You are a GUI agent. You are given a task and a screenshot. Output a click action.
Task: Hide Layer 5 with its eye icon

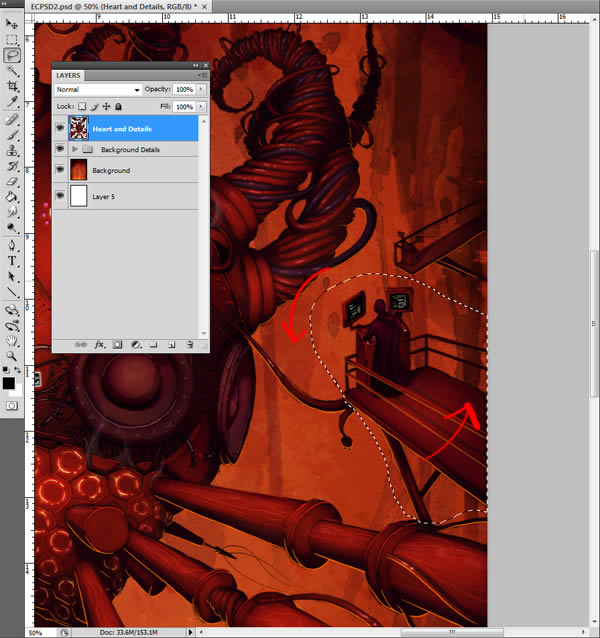click(60, 196)
